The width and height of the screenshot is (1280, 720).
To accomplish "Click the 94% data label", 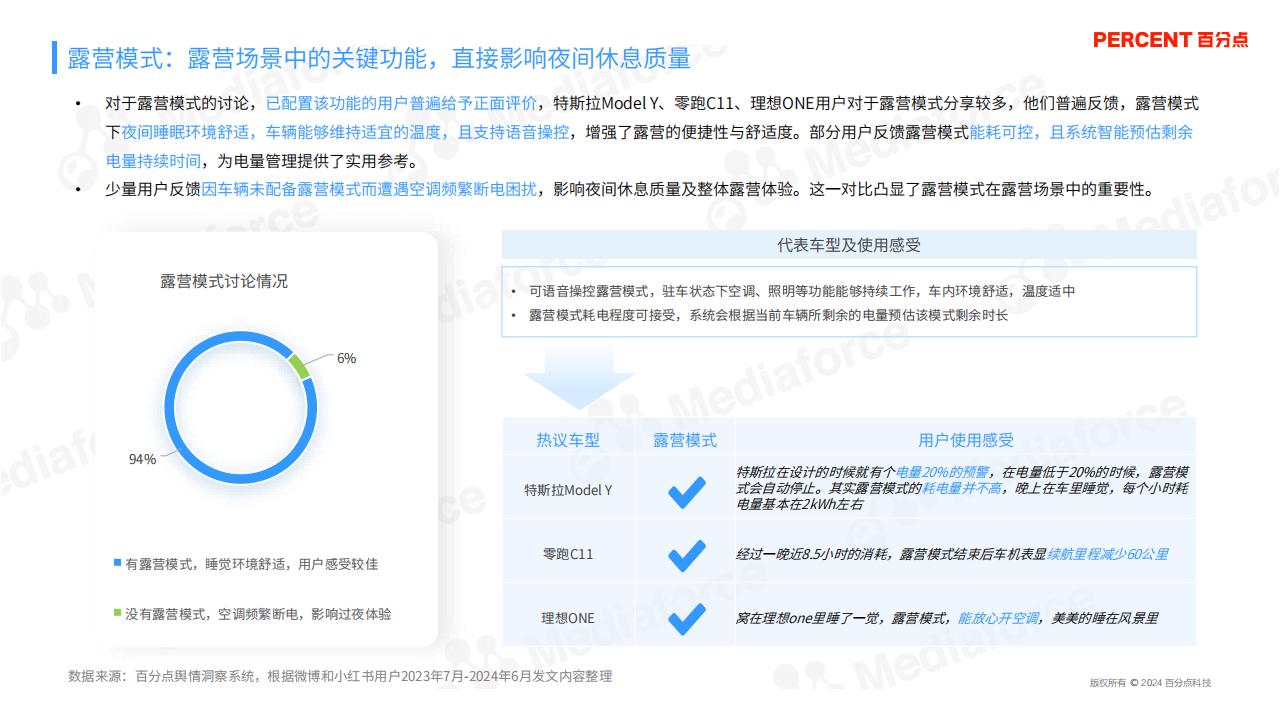I will point(142,459).
